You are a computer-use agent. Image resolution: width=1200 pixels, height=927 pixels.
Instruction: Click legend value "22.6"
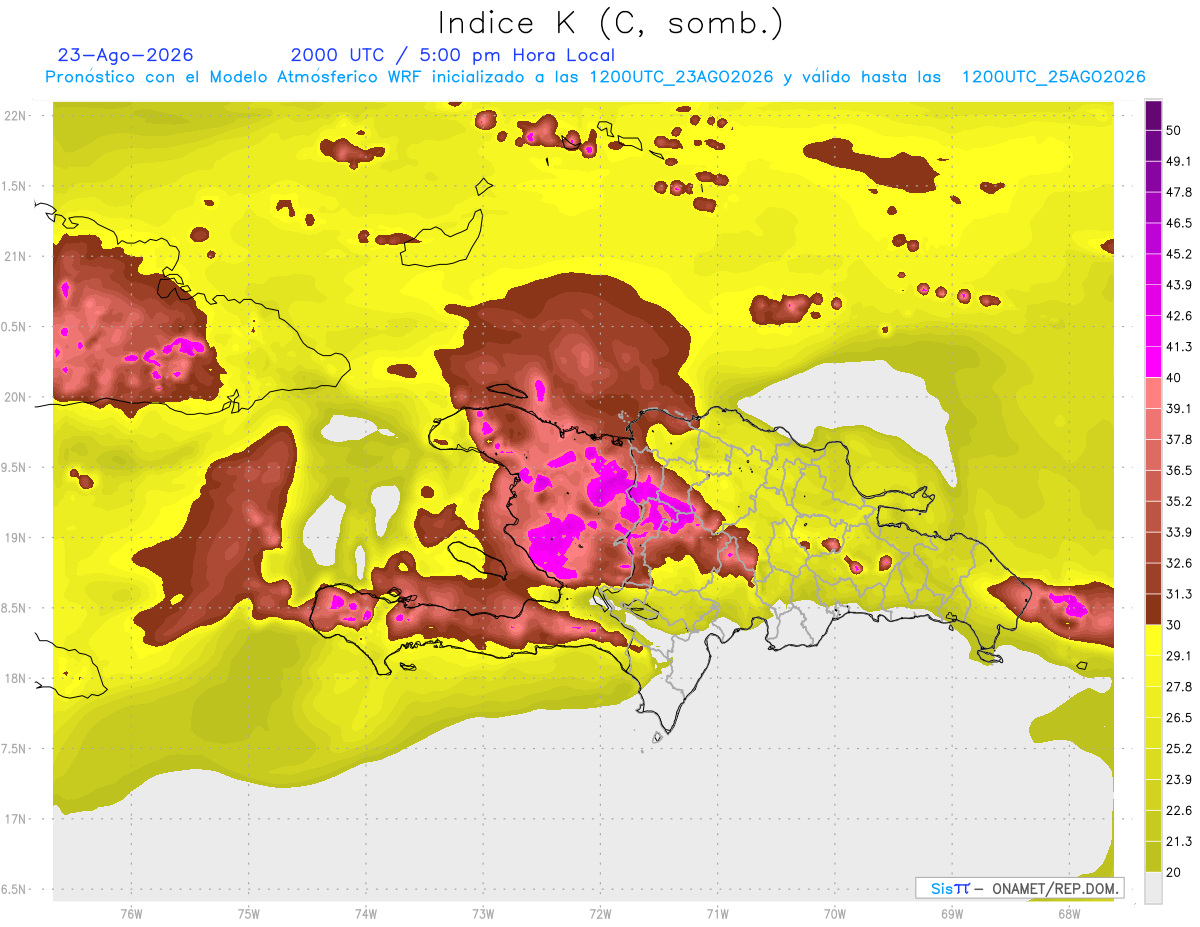click(1178, 810)
